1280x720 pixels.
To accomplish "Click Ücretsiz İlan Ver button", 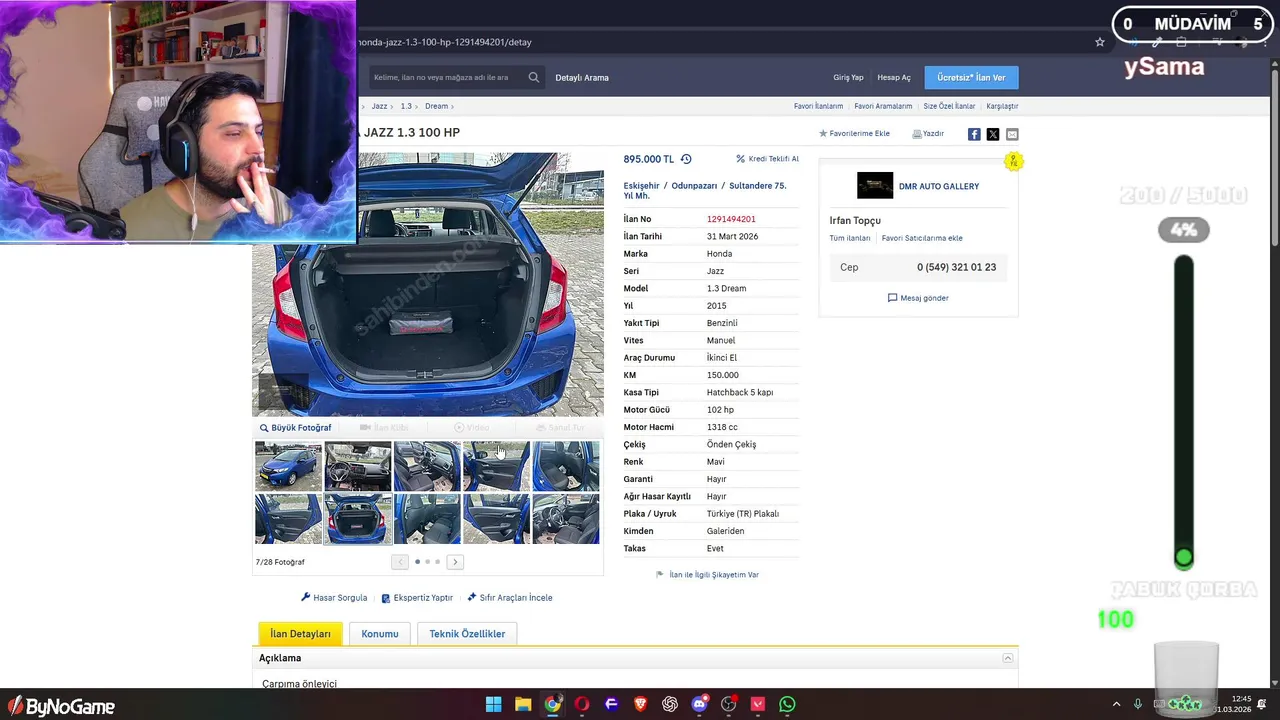I will pyautogui.click(x=971, y=77).
